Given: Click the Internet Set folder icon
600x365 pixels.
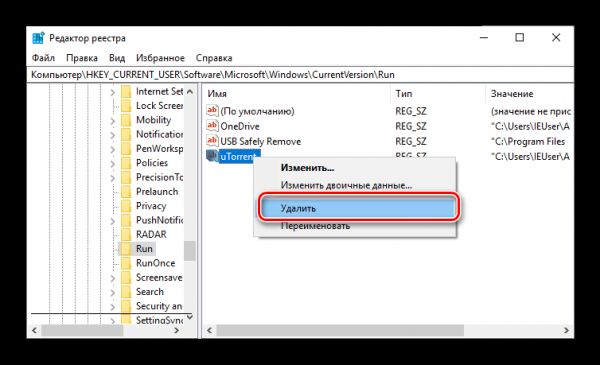Looking at the screenshot, I should (x=126, y=91).
